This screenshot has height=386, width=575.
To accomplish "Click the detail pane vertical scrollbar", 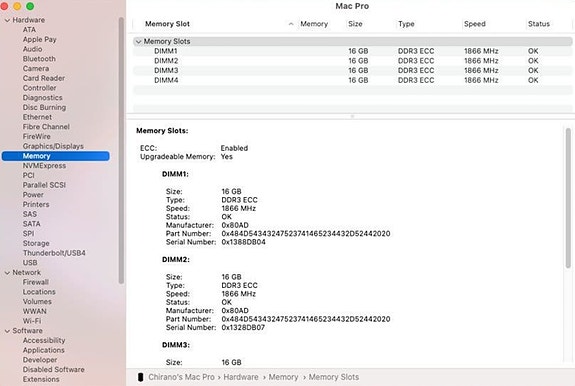I will click(568, 198).
